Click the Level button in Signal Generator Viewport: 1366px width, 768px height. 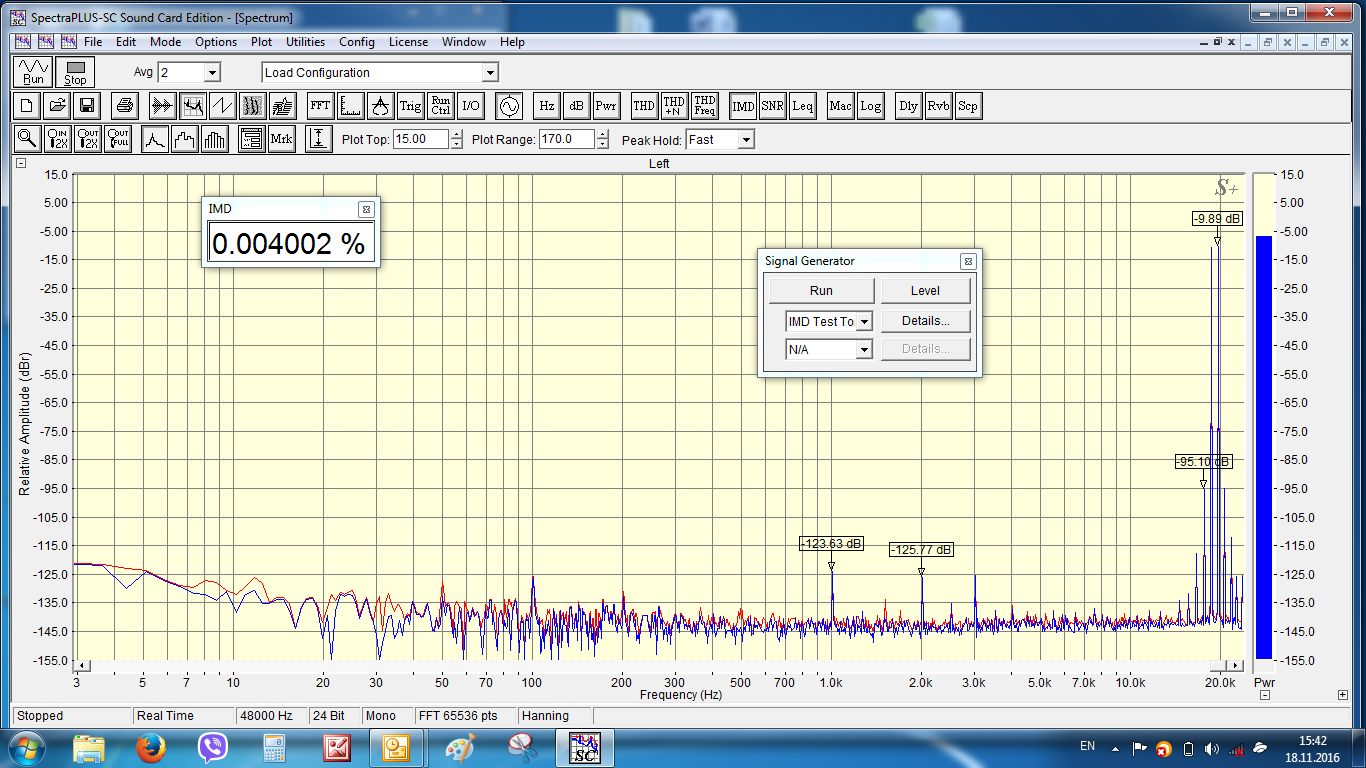coord(925,291)
